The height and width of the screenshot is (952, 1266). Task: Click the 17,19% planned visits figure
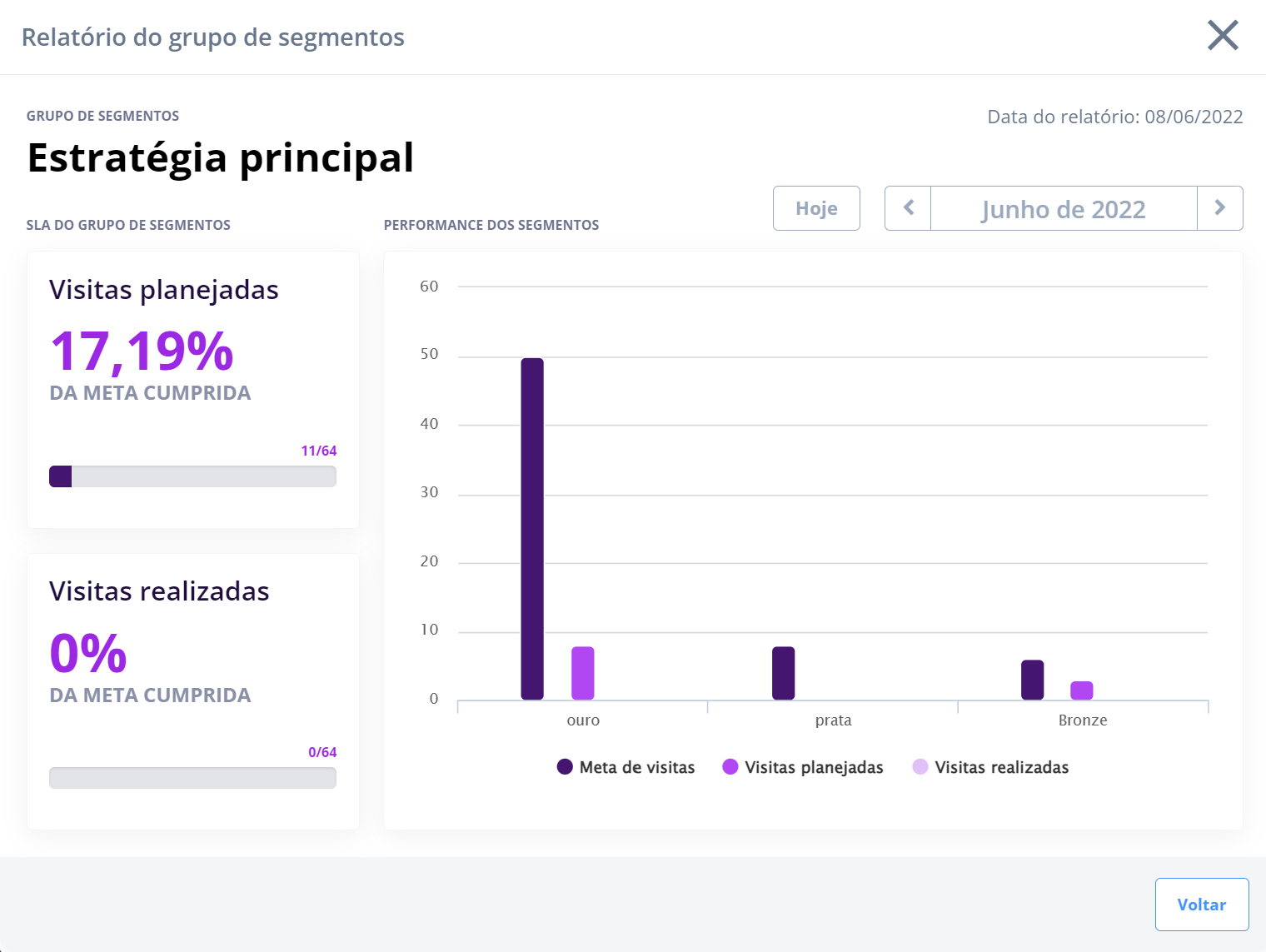(x=142, y=351)
